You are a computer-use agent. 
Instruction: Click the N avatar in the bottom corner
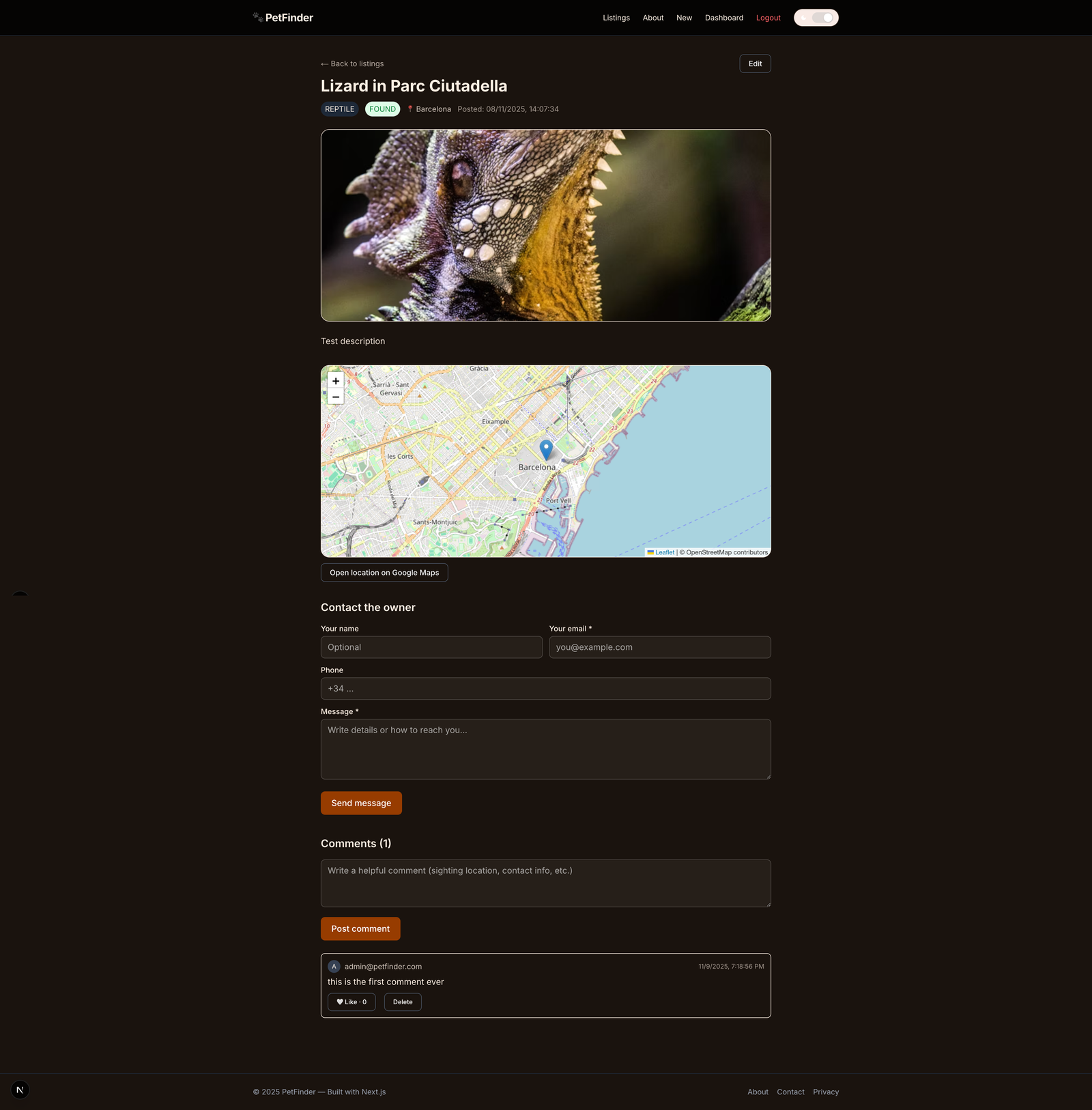click(x=20, y=1090)
